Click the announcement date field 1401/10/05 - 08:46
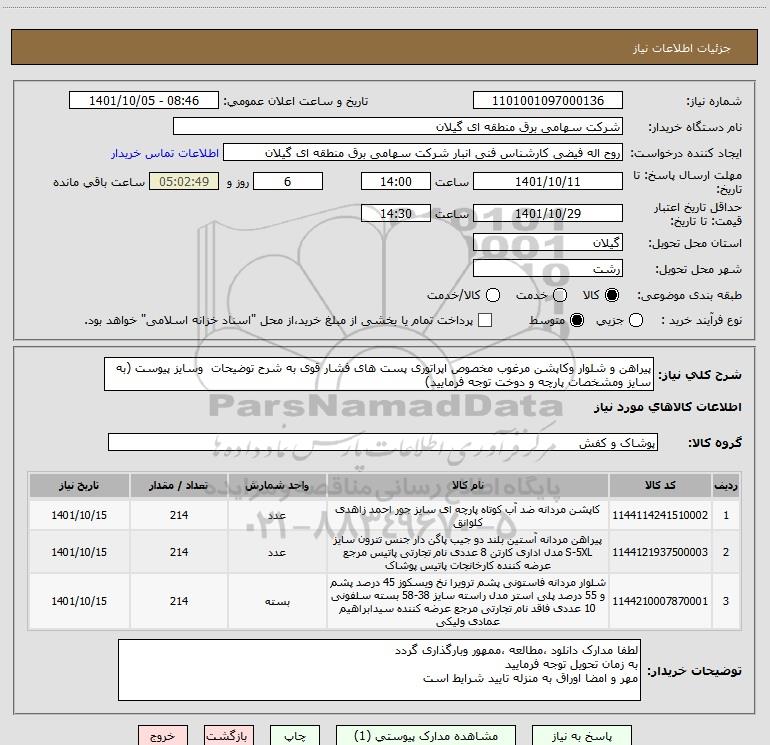This screenshot has height=745, width=770. tap(144, 101)
